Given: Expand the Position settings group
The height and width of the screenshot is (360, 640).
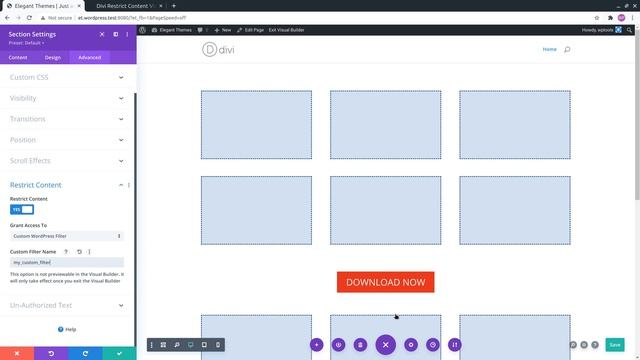Looking at the screenshot, I should tap(67, 140).
